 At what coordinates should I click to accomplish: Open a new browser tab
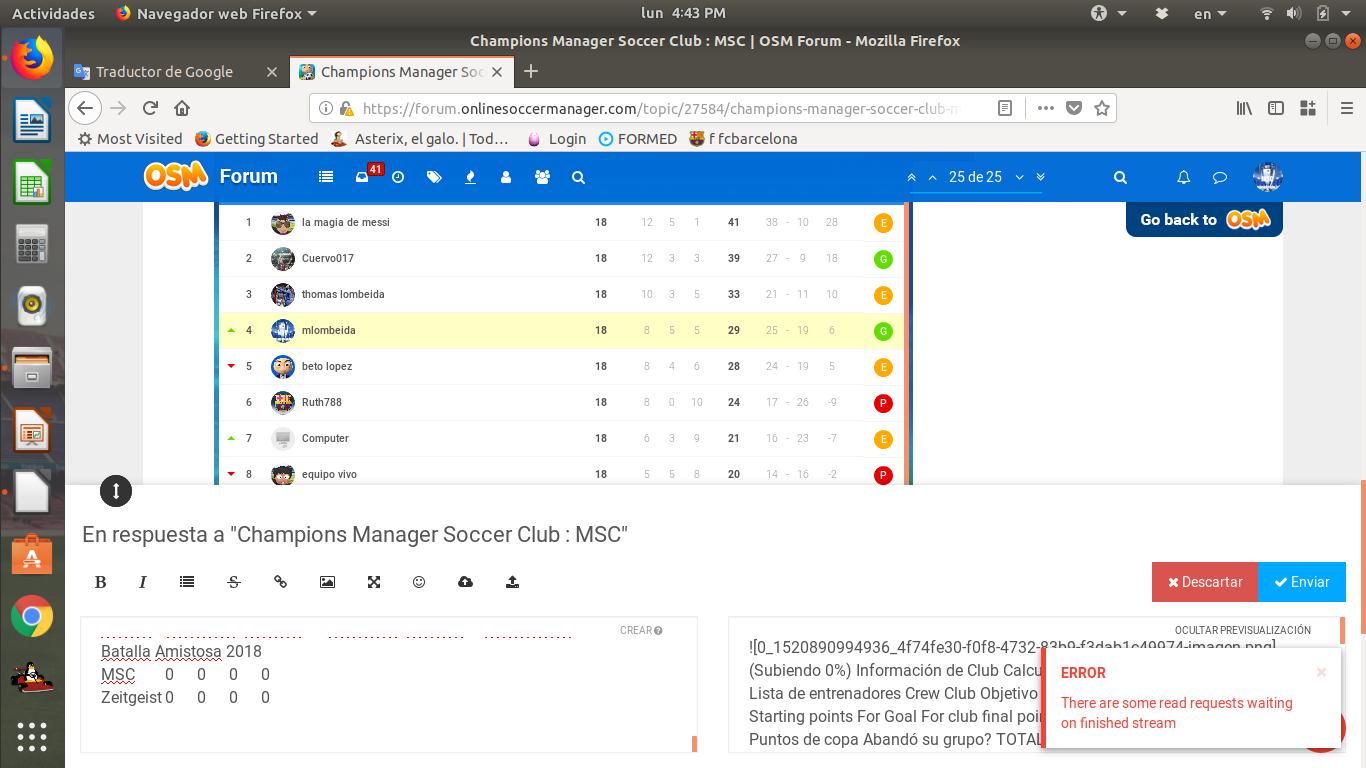click(531, 71)
